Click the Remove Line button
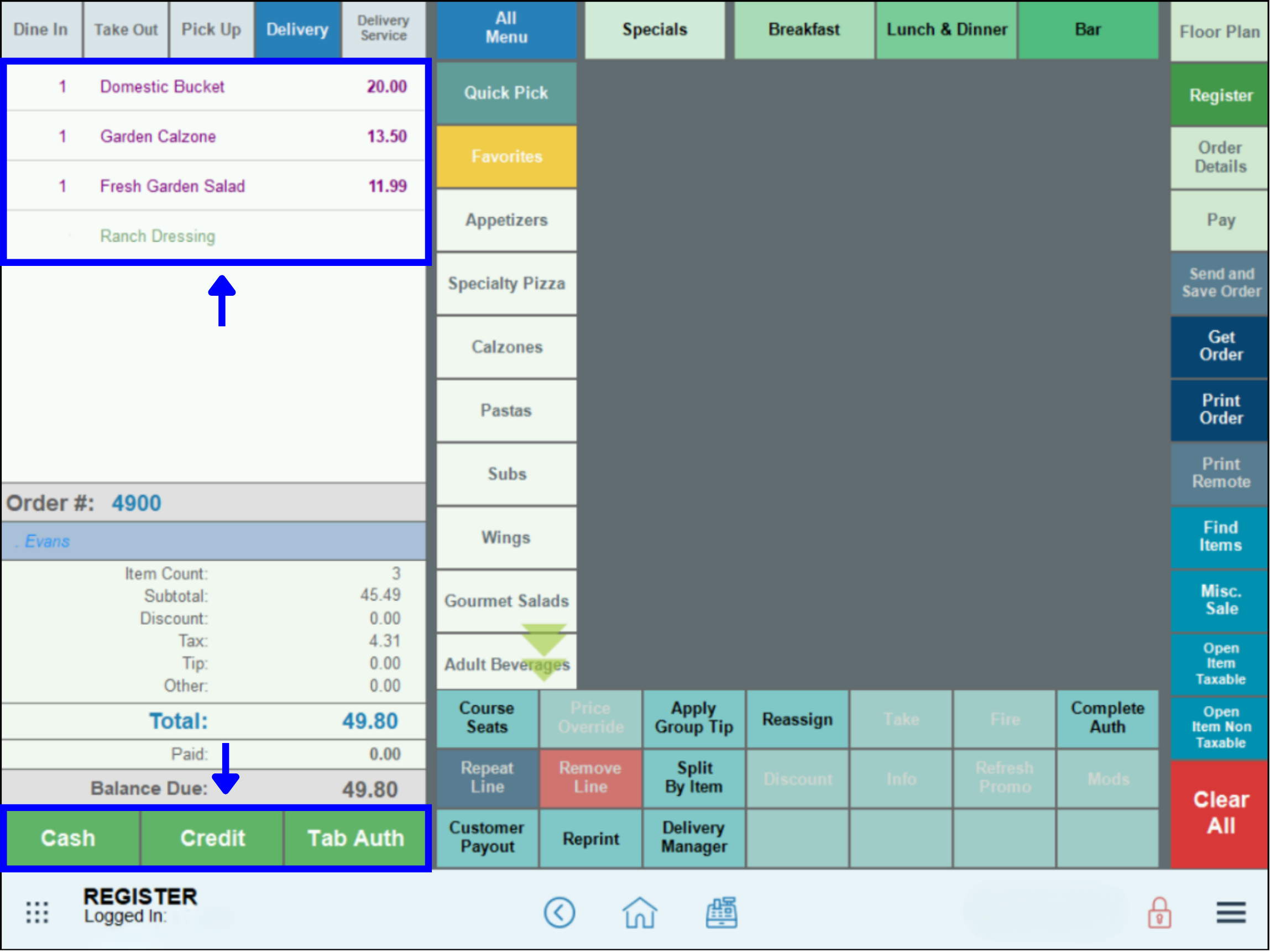Viewport: 1270px width, 952px height. pos(590,778)
